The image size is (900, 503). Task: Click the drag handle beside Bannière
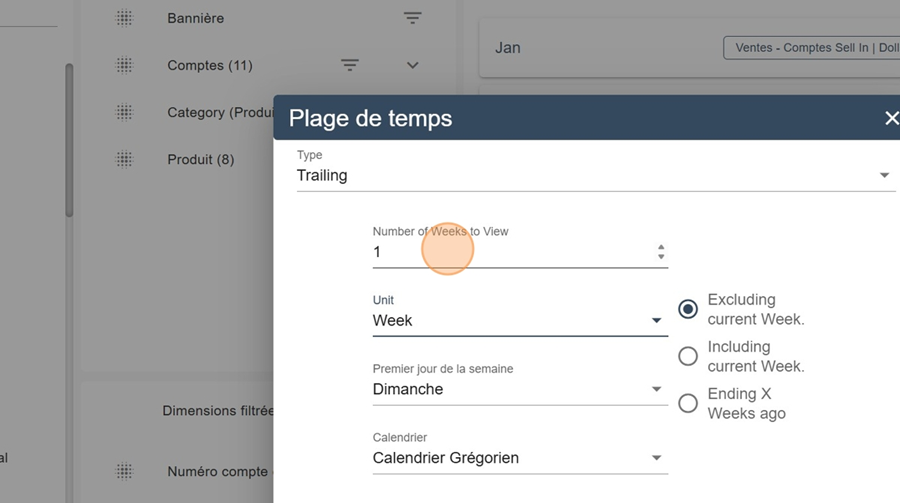124,18
